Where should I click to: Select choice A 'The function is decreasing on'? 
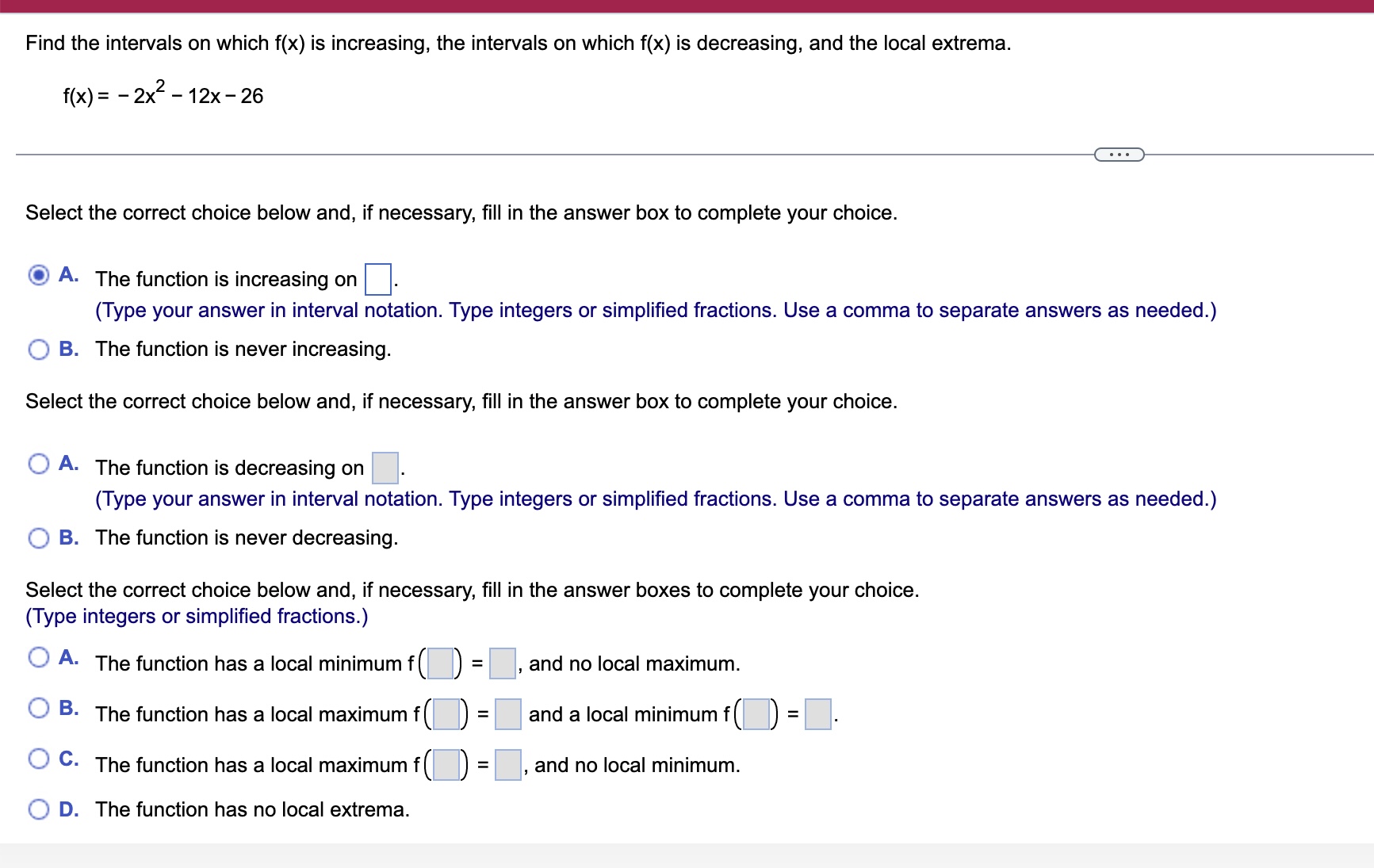38,464
